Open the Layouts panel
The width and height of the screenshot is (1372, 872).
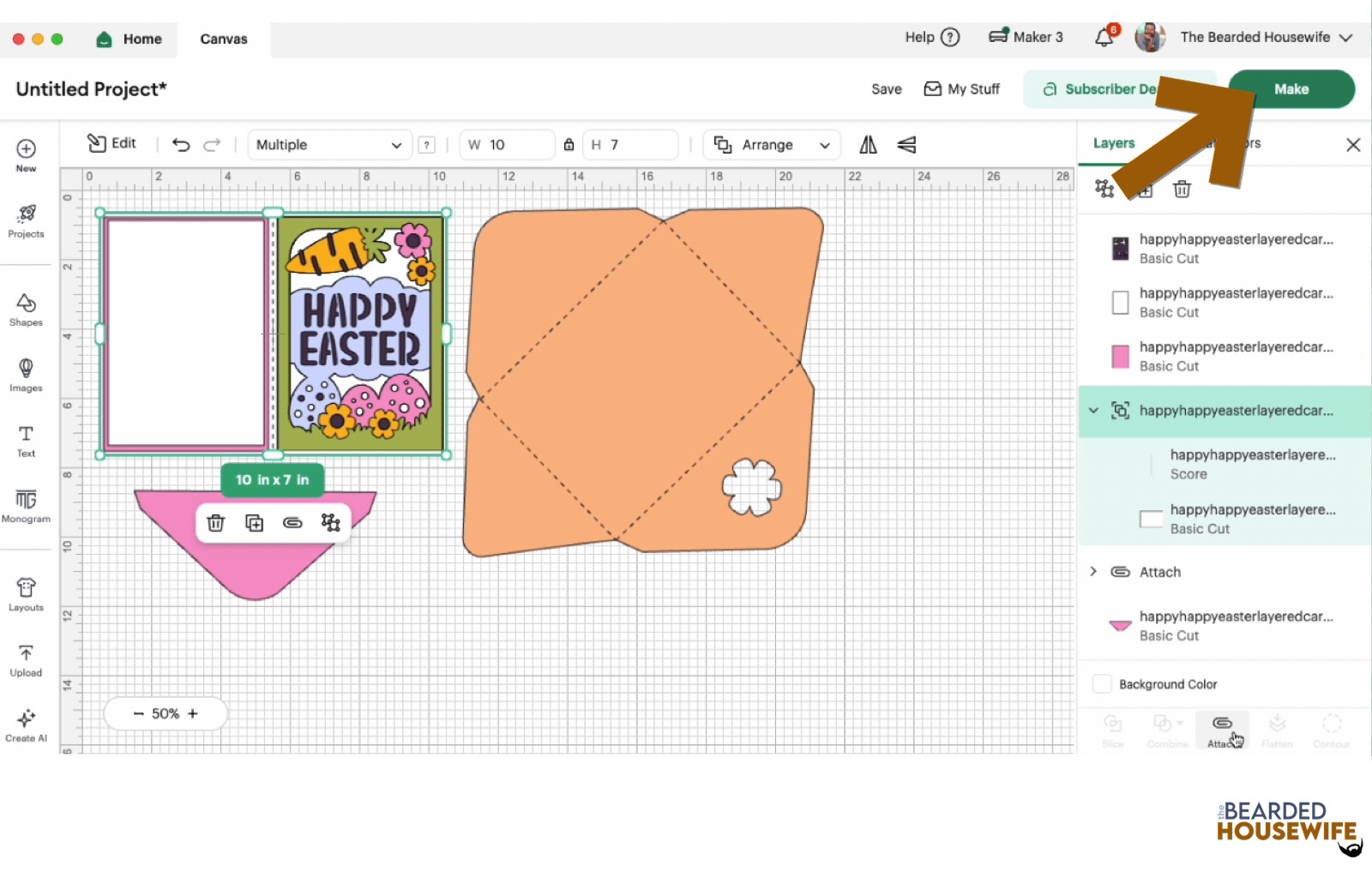(x=26, y=594)
